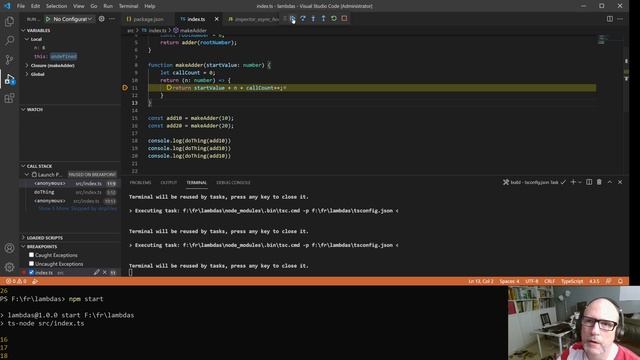Click the 'this: undefined' variable
Screen dimensions: 640x360
[56, 56]
